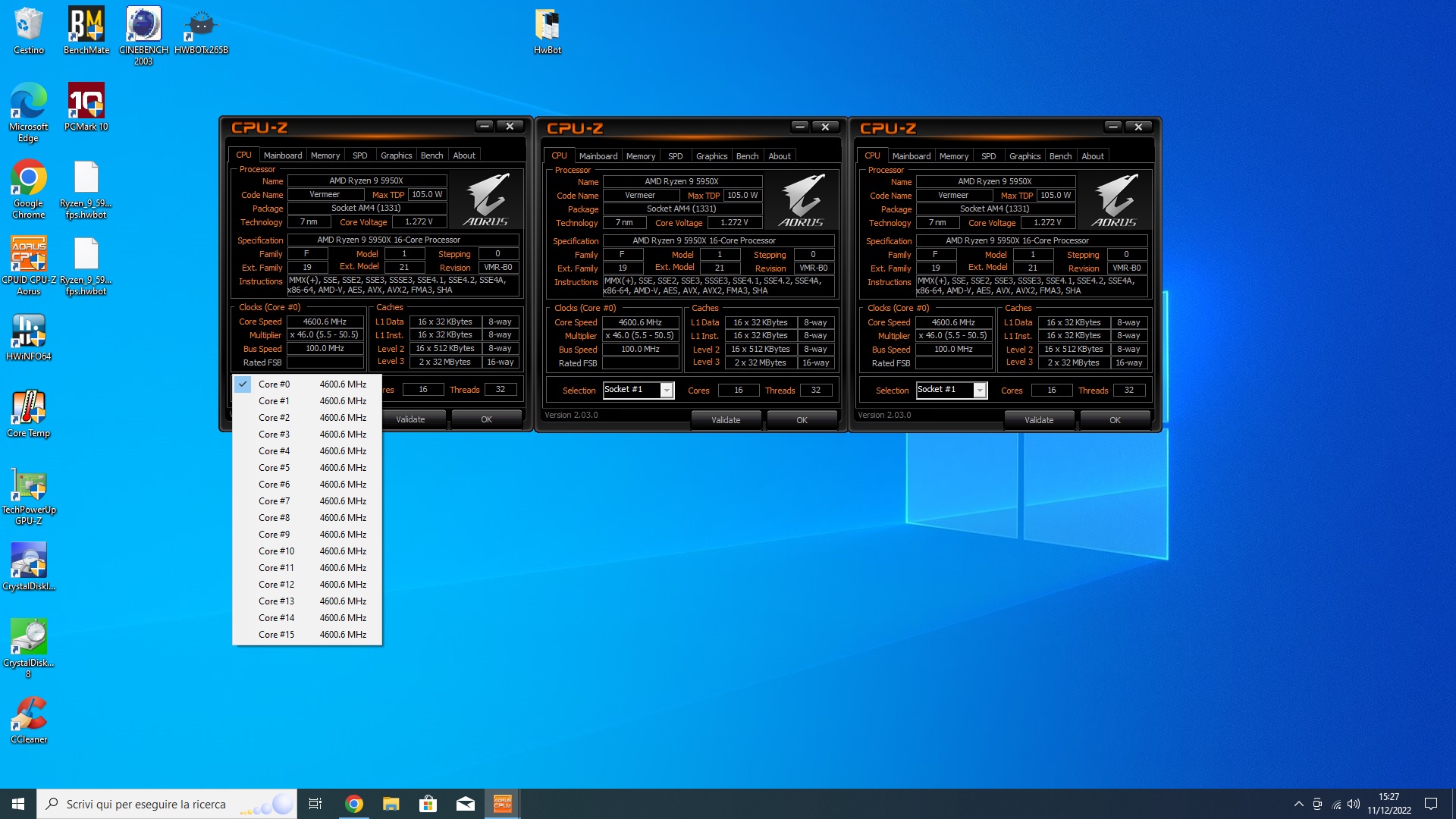1456x819 pixels.
Task: Open the Cestino recycle bin icon
Action: [x=29, y=30]
